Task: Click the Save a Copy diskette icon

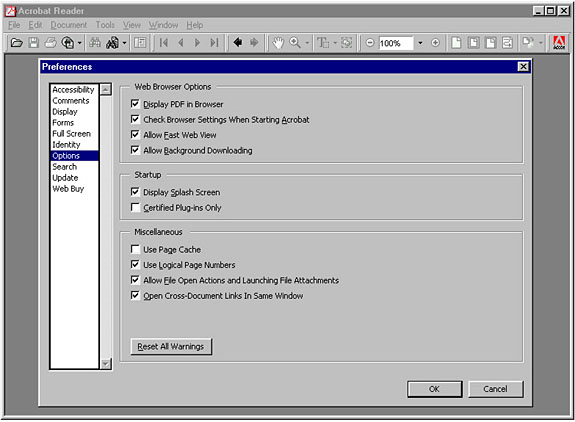Action: pyautogui.click(x=33, y=43)
